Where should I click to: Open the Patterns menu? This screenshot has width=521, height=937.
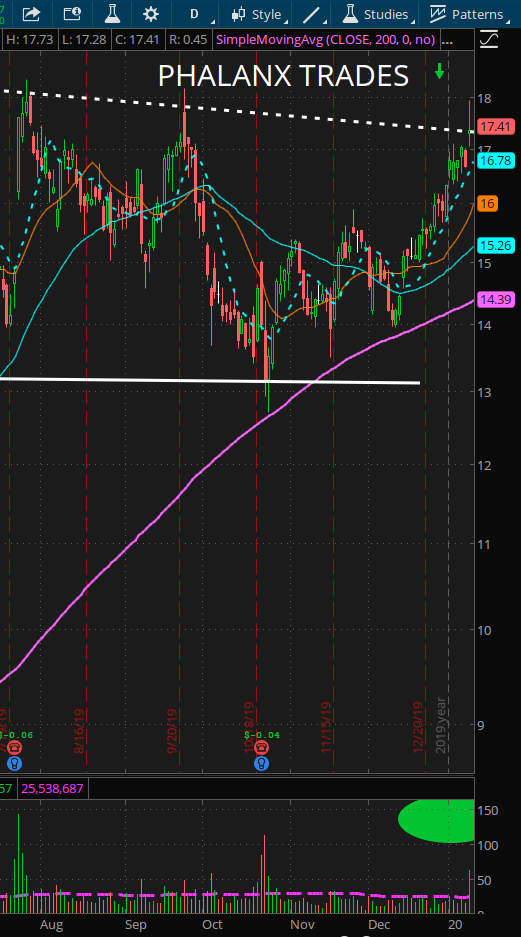tap(468, 14)
